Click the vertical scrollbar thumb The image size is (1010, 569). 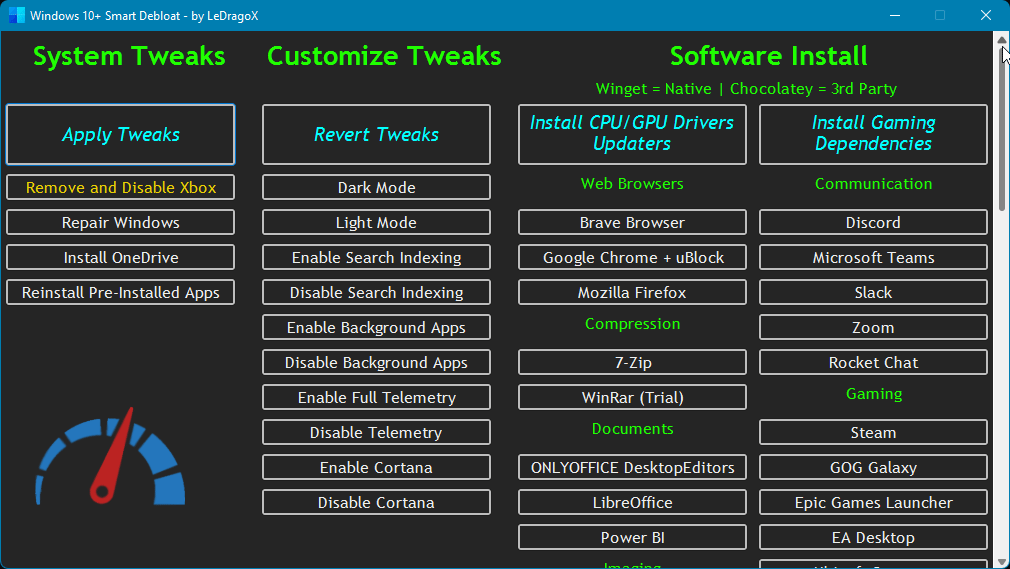[x=1002, y=128]
